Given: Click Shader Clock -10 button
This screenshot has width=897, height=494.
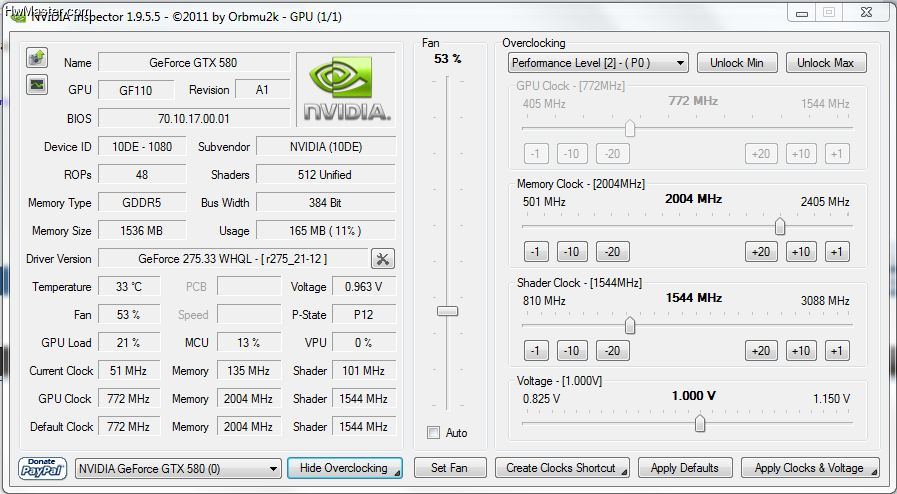Looking at the screenshot, I should tap(572, 350).
